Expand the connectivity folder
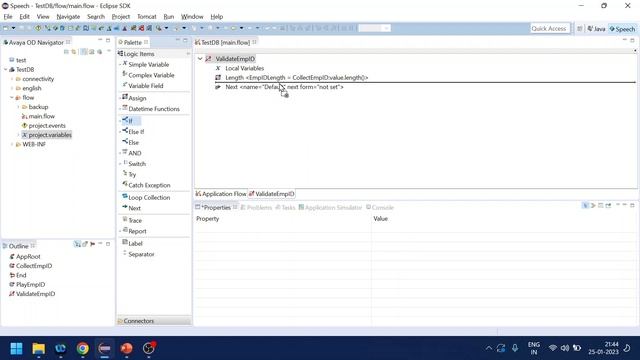The image size is (640, 360). (x=12, y=79)
